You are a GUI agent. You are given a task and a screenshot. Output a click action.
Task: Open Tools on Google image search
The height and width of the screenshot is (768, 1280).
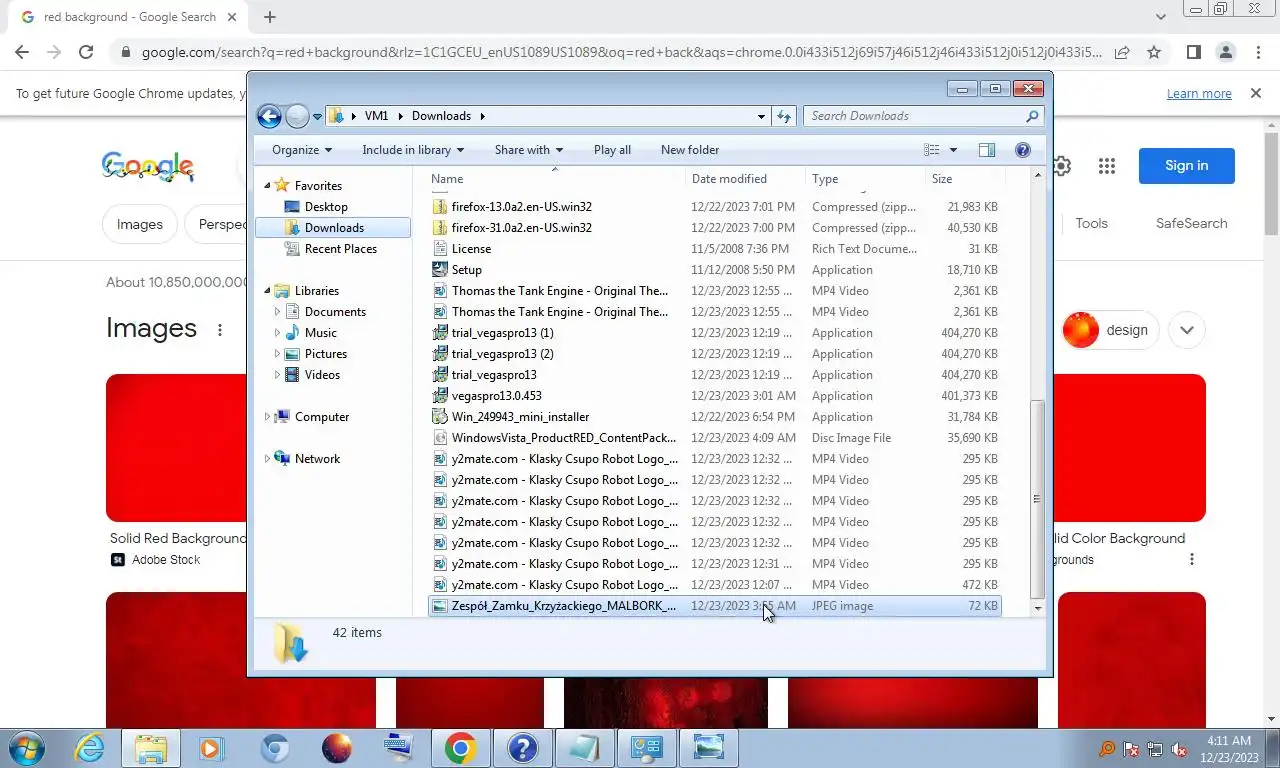point(1091,223)
